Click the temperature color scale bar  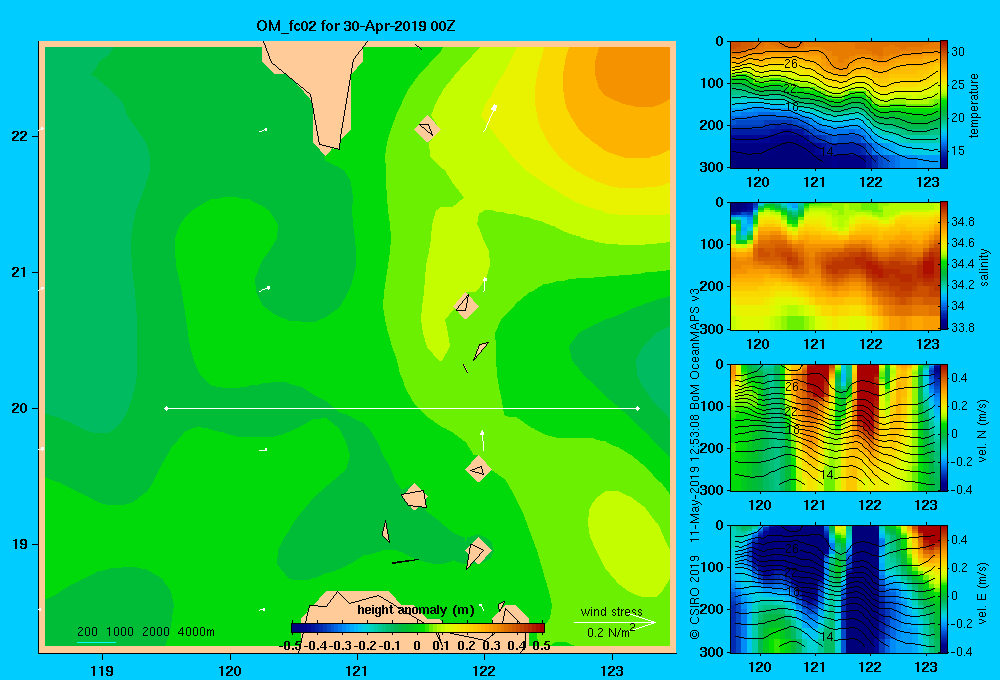[x=944, y=105]
